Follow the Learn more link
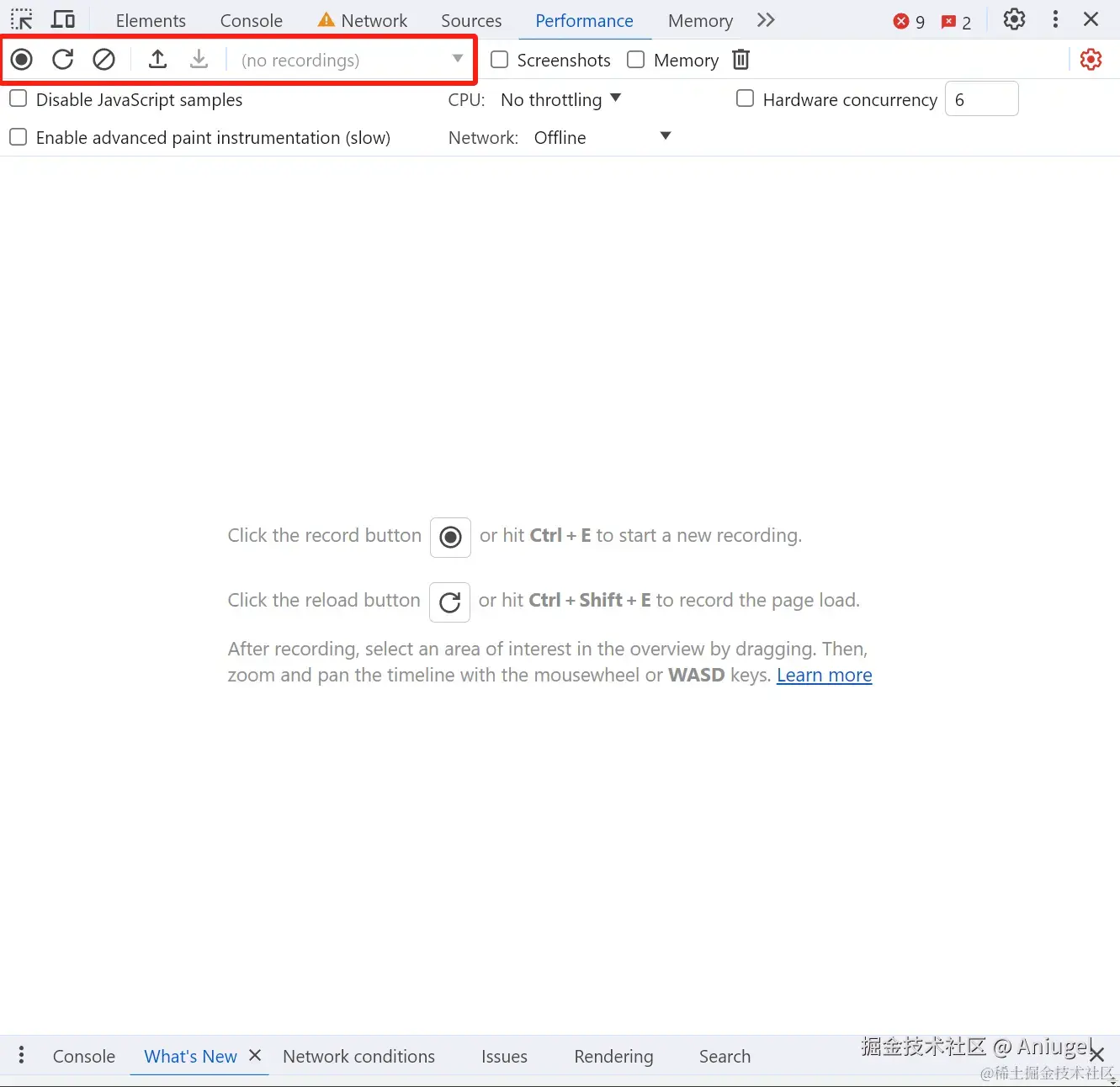Viewport: 1120px width, 1087px height. click(x=824, y=676)
